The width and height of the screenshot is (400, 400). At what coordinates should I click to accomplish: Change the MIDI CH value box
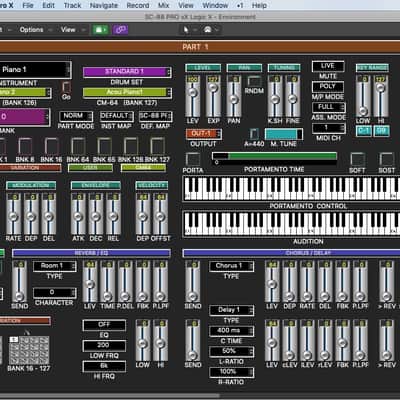tap(329, 128)
